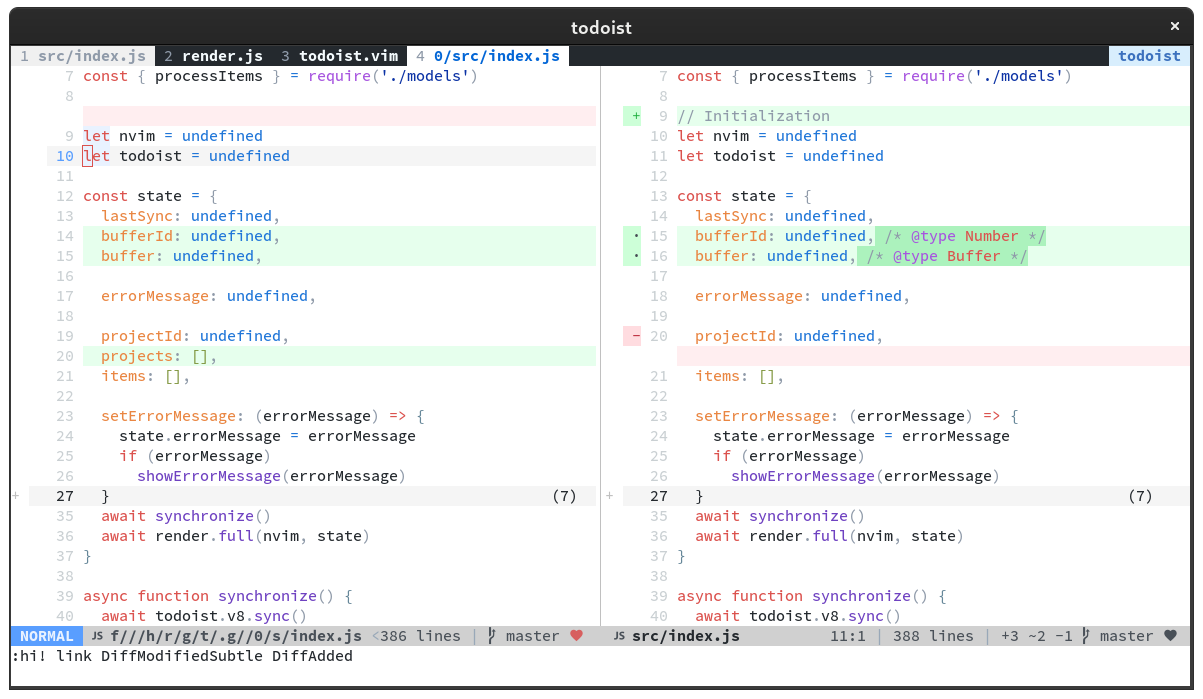Viewport: 1203px width, 699px height.
Task: Click the black heart icon at far right statusline
Action: pyautogui.click(x=1170, y=634)
